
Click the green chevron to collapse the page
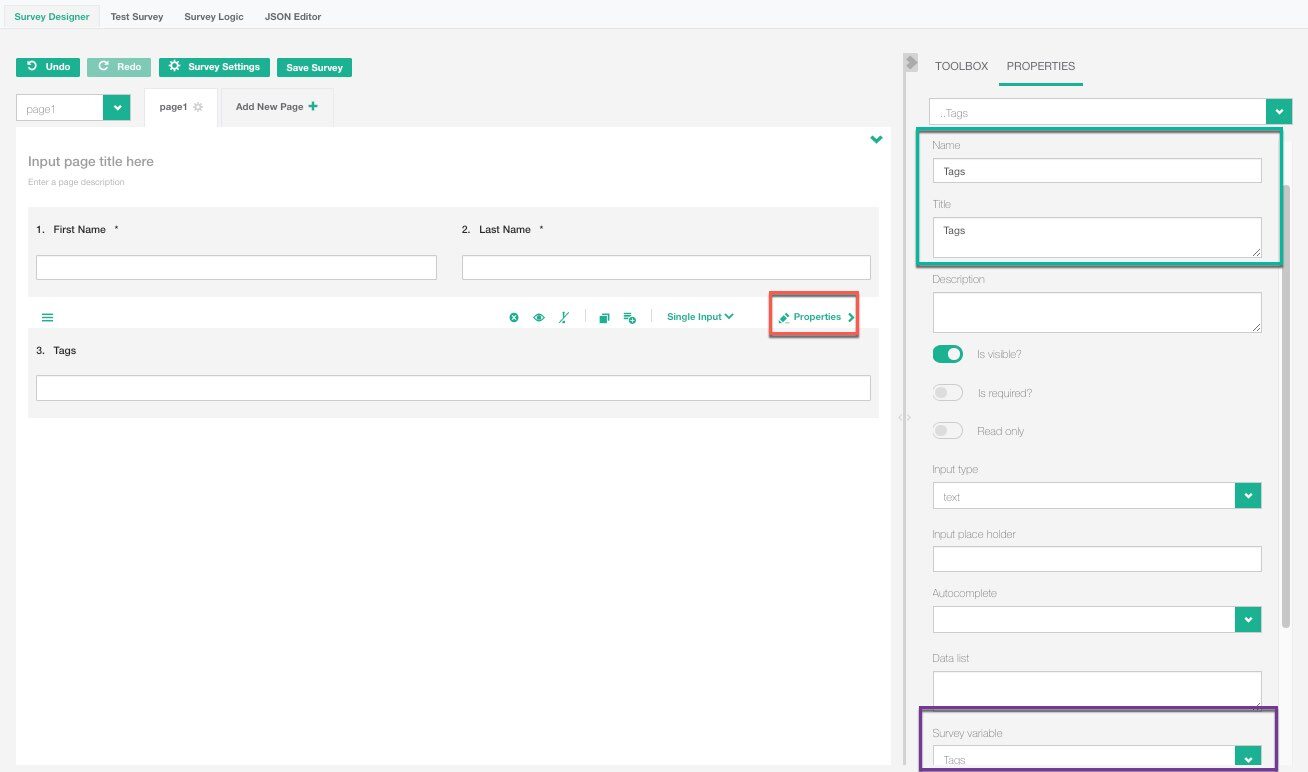click(876, 140)
